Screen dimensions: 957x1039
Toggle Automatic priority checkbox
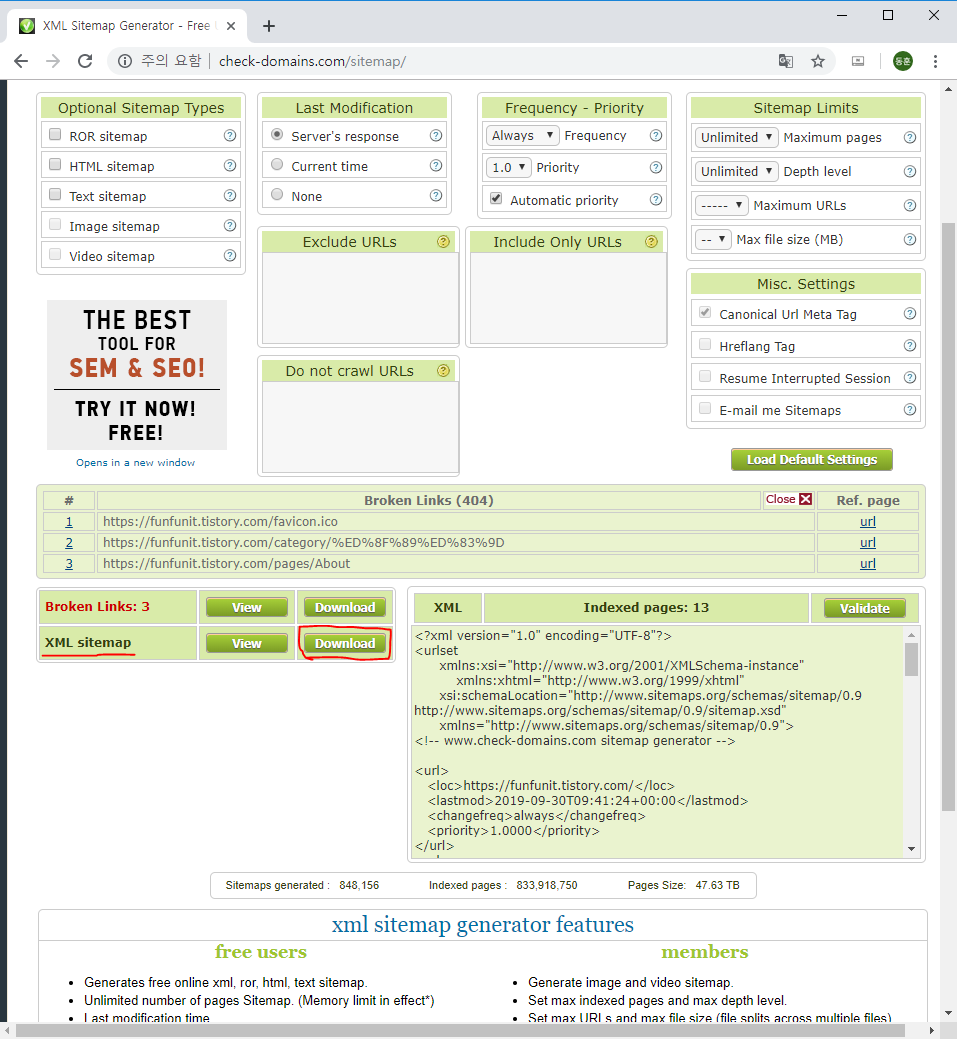point(496,198)
